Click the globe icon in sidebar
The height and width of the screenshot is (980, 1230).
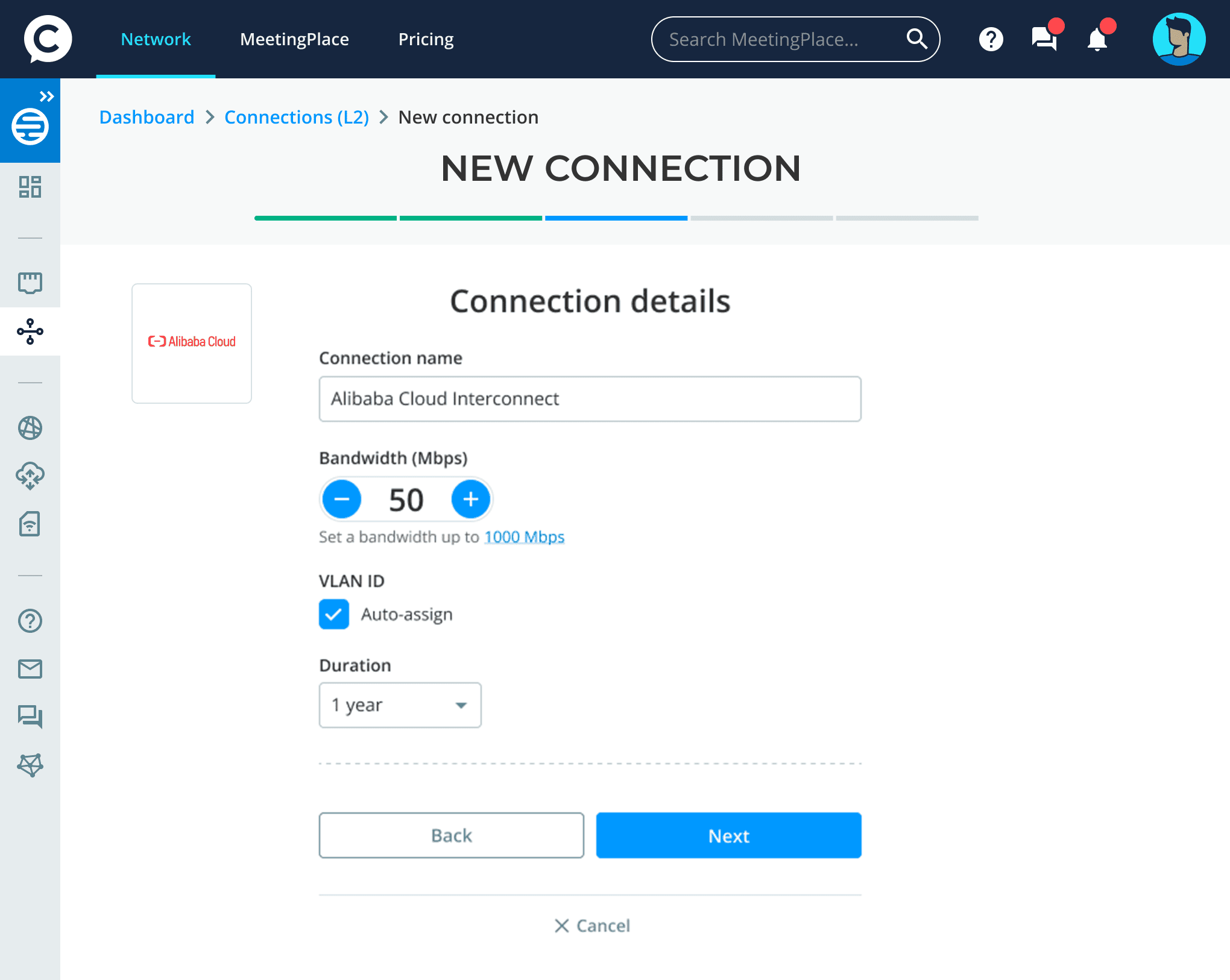(30, 428)
